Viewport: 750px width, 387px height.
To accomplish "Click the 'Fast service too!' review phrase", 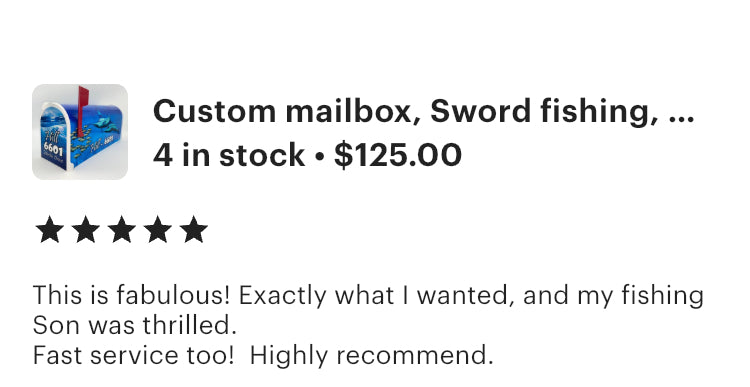I will pyautogui.click(x=134, y=355).
